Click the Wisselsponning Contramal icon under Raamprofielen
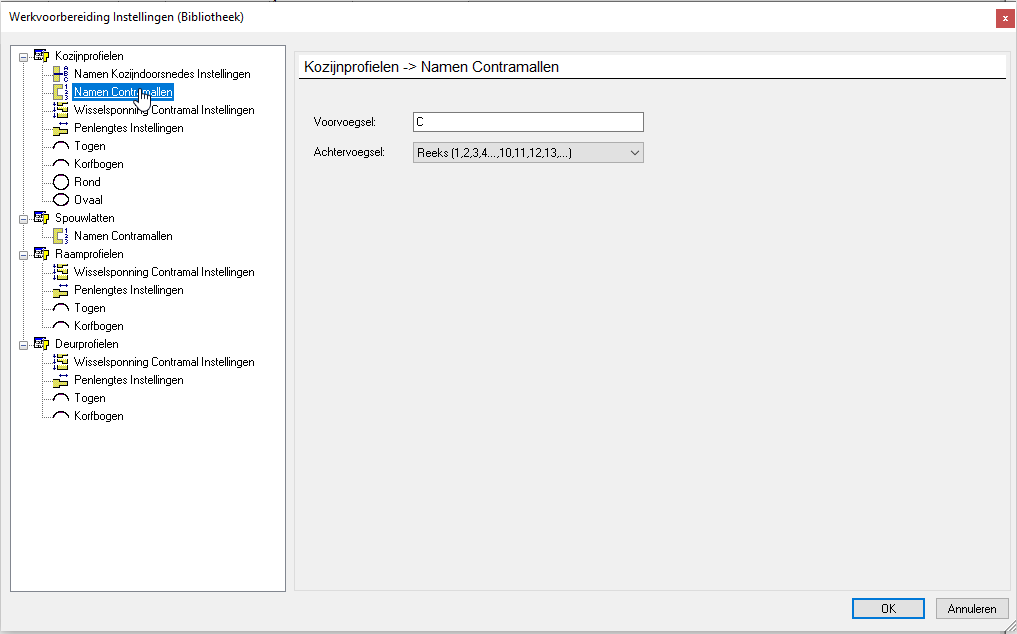1017x634 pixels. tap(60, 271)
